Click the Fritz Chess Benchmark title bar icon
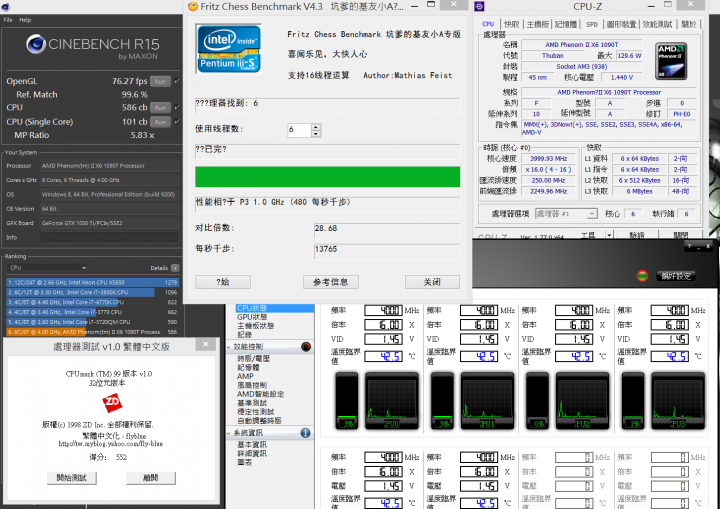 [192, 6]
